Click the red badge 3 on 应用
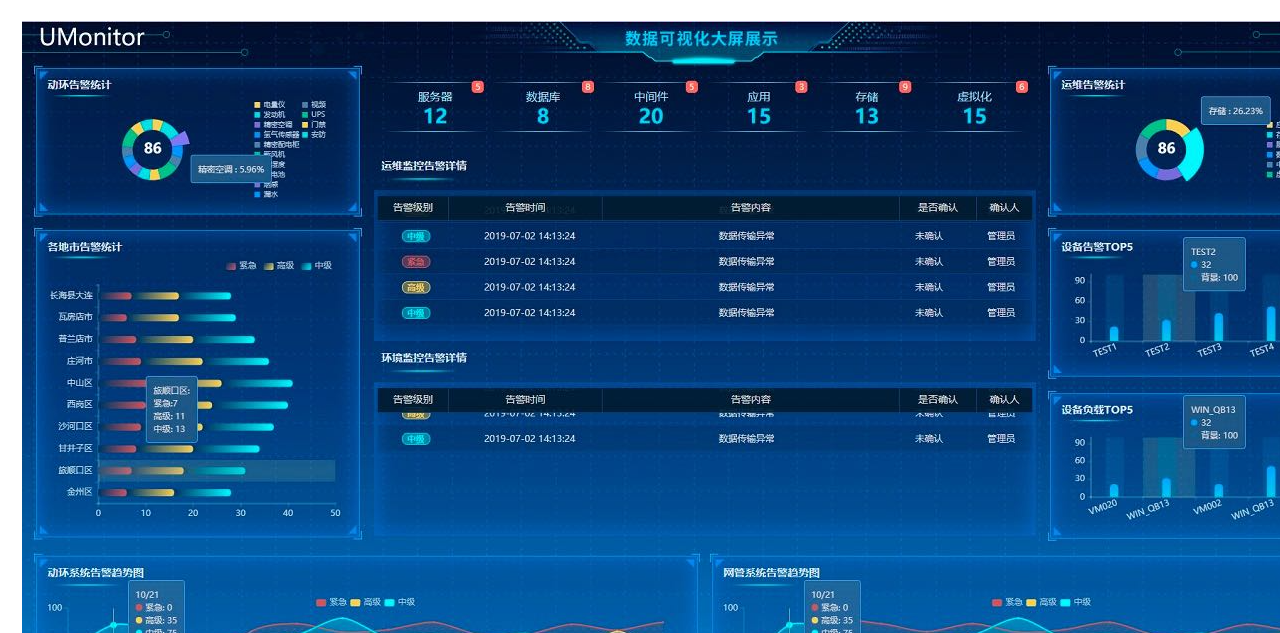Viewport: 1280px width, 633px height. pos(801,87)
